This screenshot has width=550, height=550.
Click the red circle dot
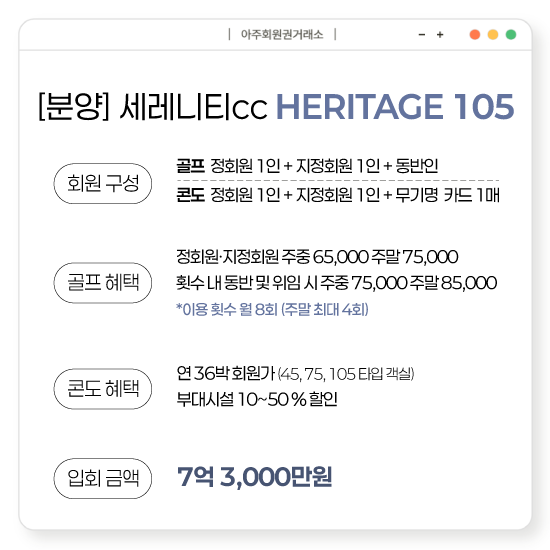tap(475, 34)
